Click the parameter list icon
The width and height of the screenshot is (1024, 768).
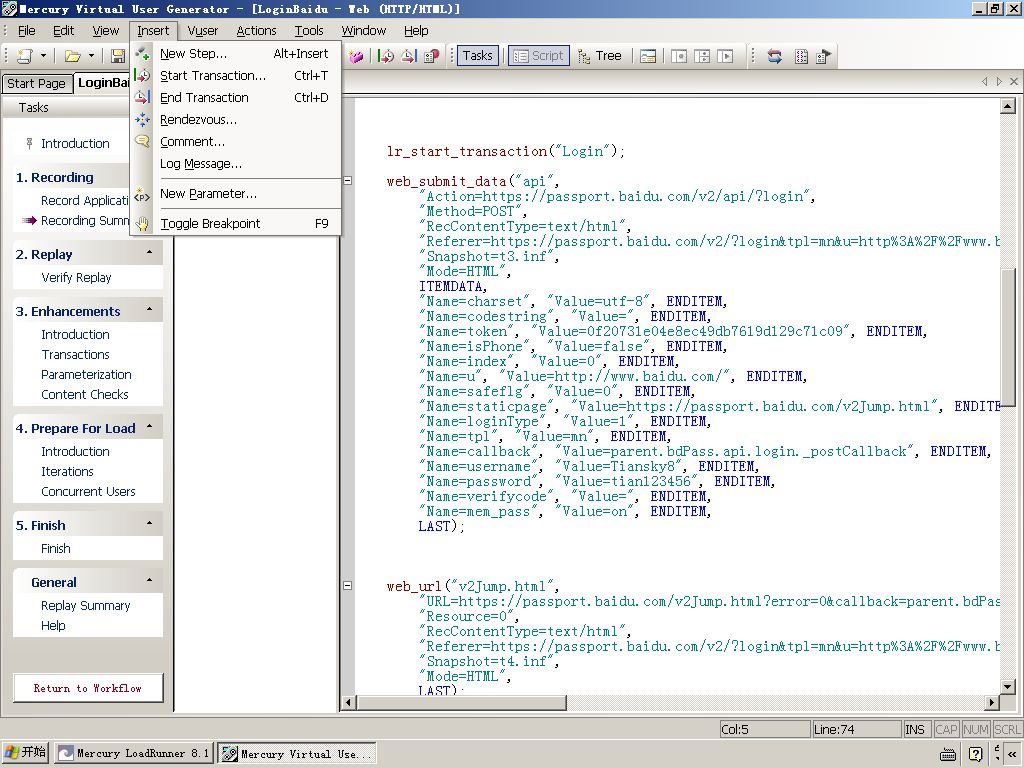click(801, 56)
